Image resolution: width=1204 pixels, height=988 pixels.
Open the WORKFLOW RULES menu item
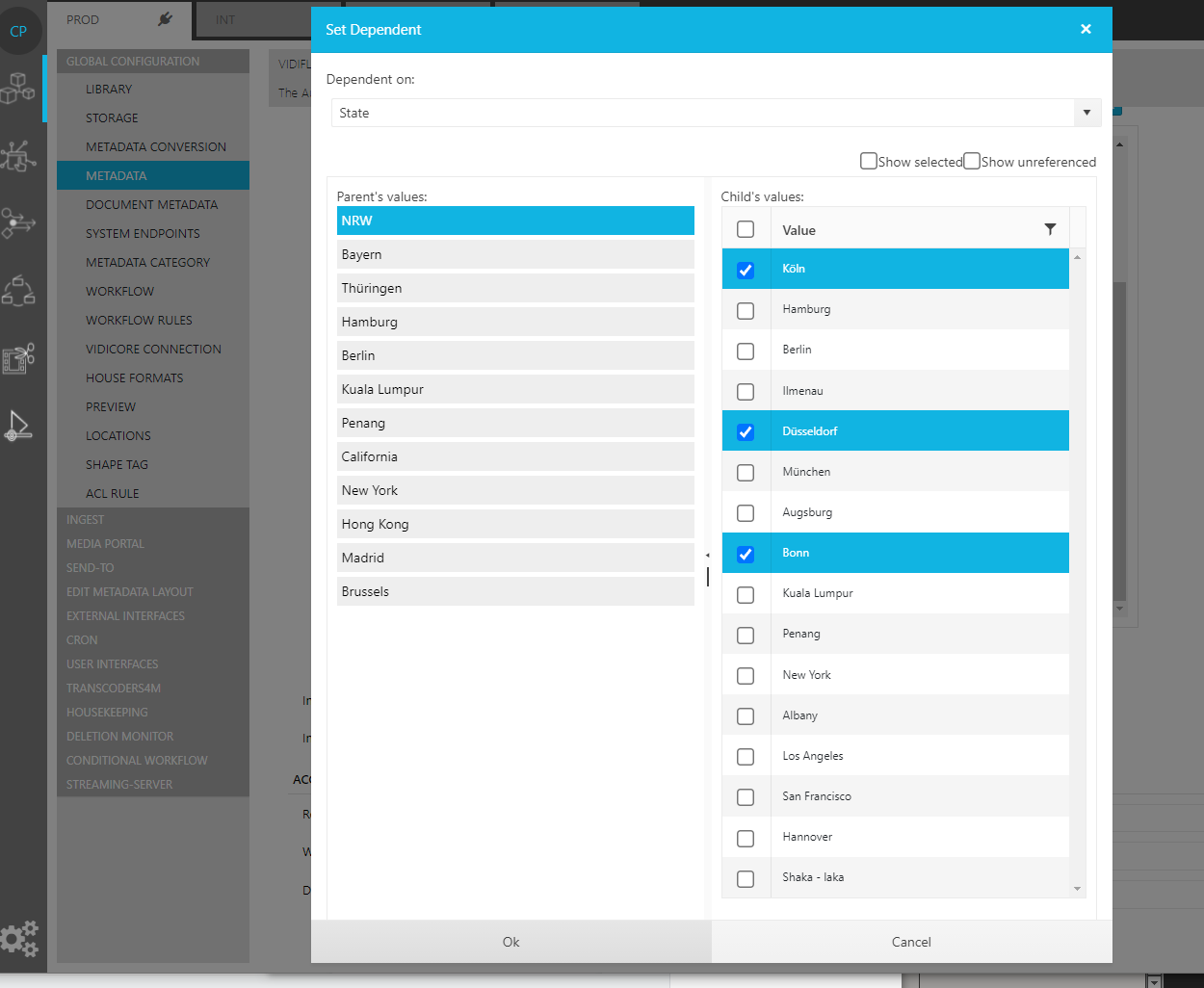[139, 320]
